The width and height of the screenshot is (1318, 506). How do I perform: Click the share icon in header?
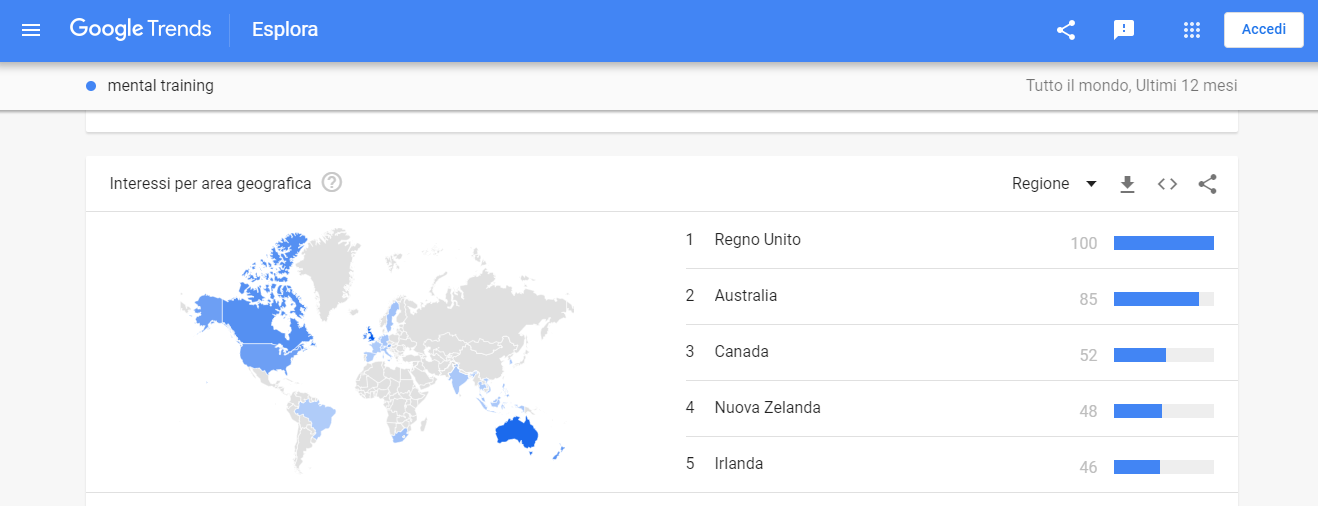tap(1066, 30)
